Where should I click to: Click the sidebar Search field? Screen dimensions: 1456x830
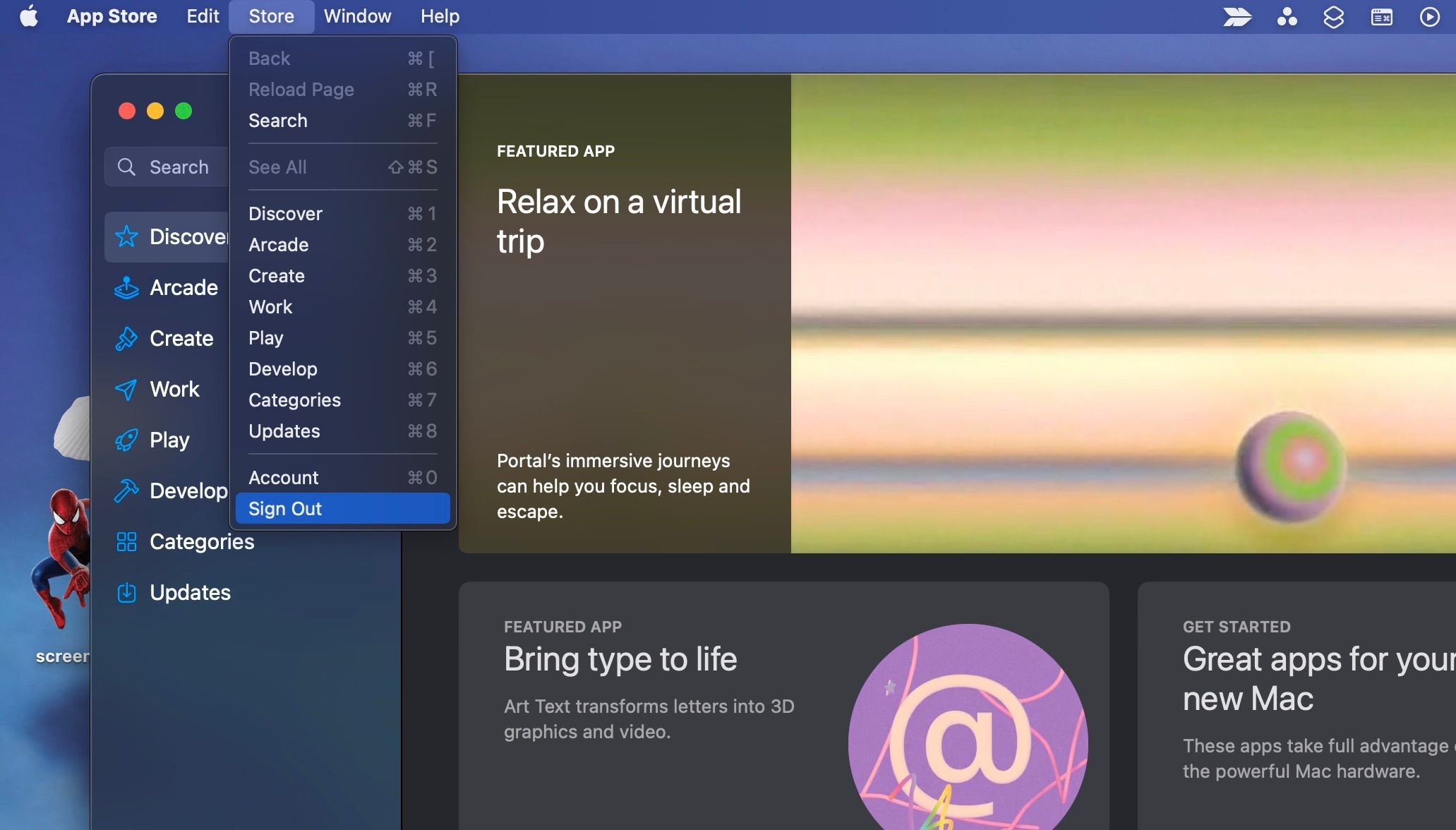coord(167,167)
